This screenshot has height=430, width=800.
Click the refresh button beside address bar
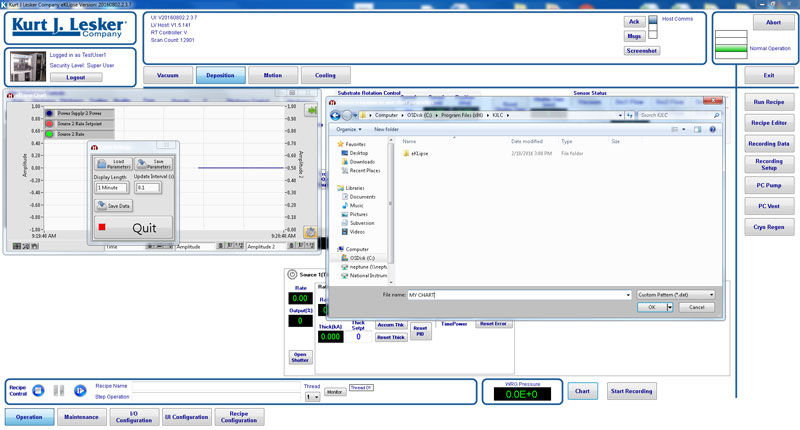point(630,115)
